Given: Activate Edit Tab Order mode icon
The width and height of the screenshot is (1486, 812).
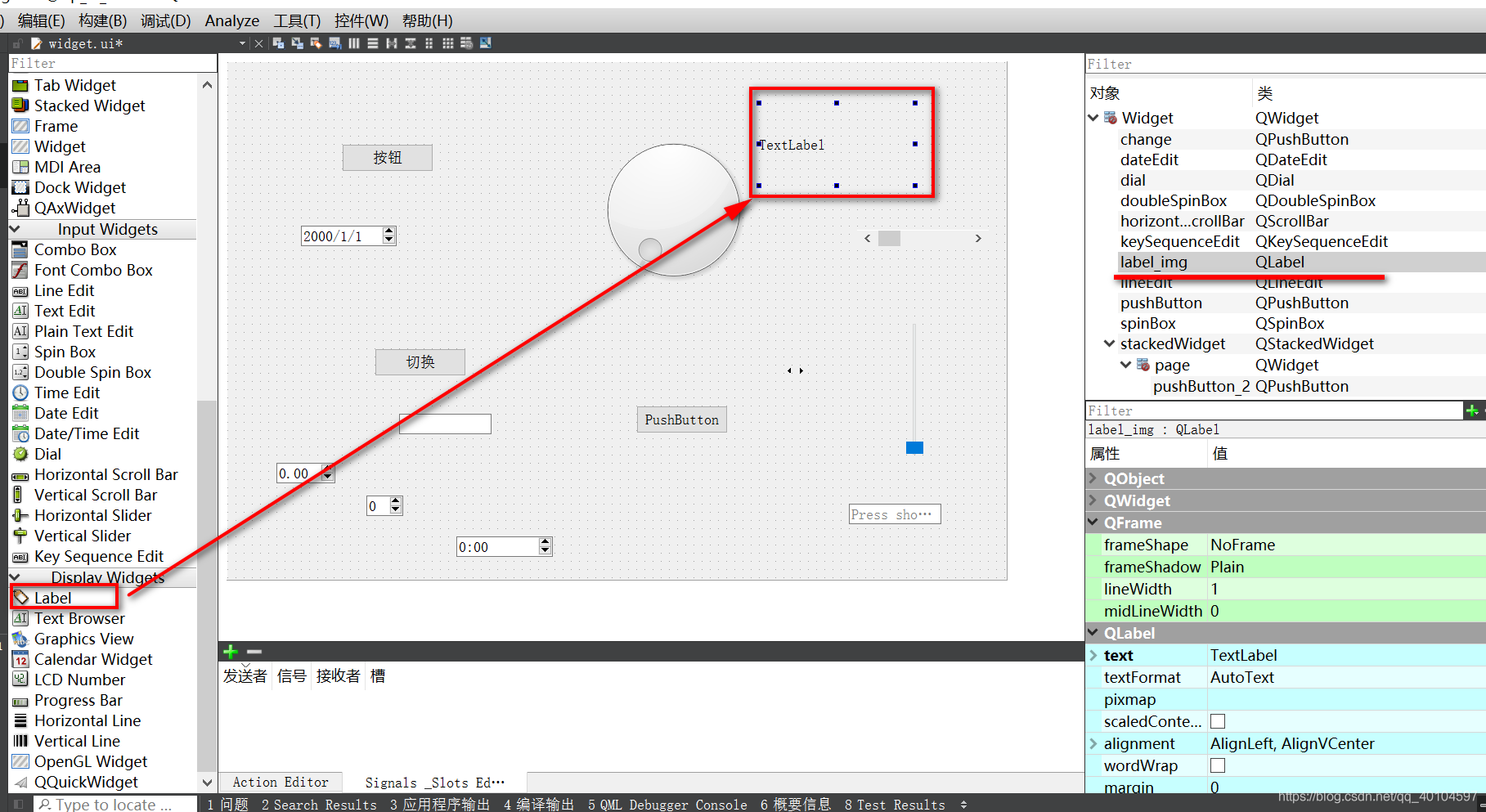Looking at the screenshot, I should point(334,43).
